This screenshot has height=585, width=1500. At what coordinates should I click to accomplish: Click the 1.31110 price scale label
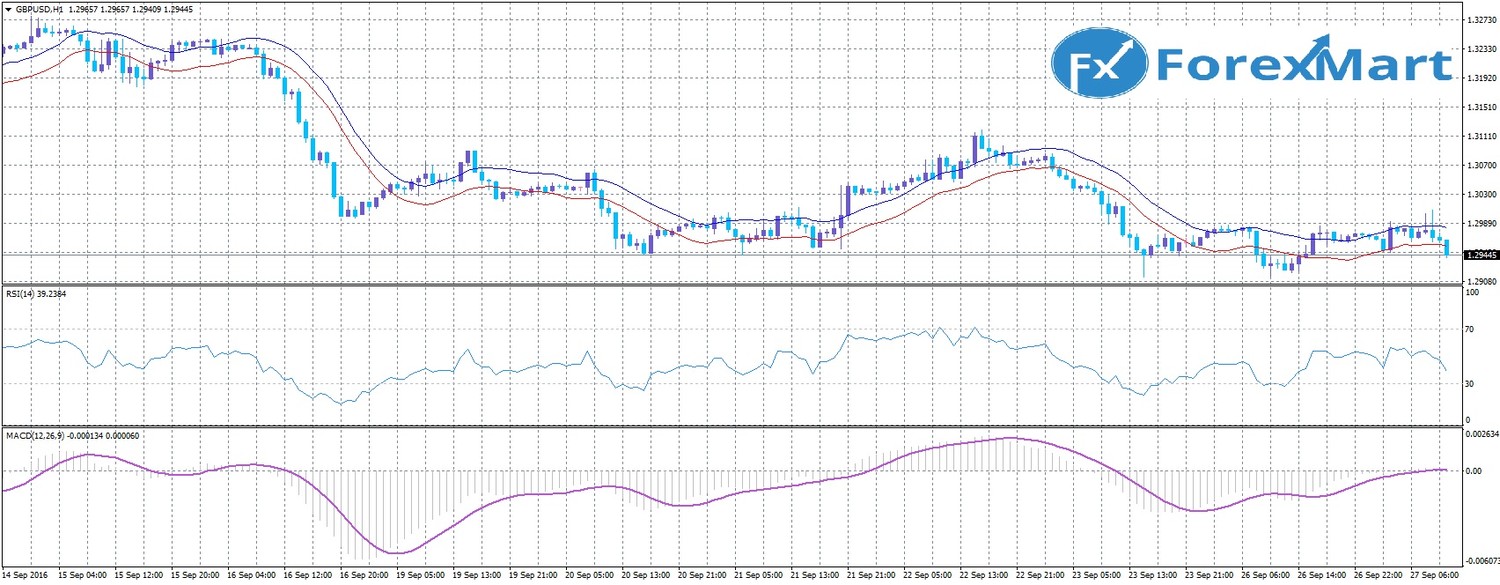pos(1480,136)
